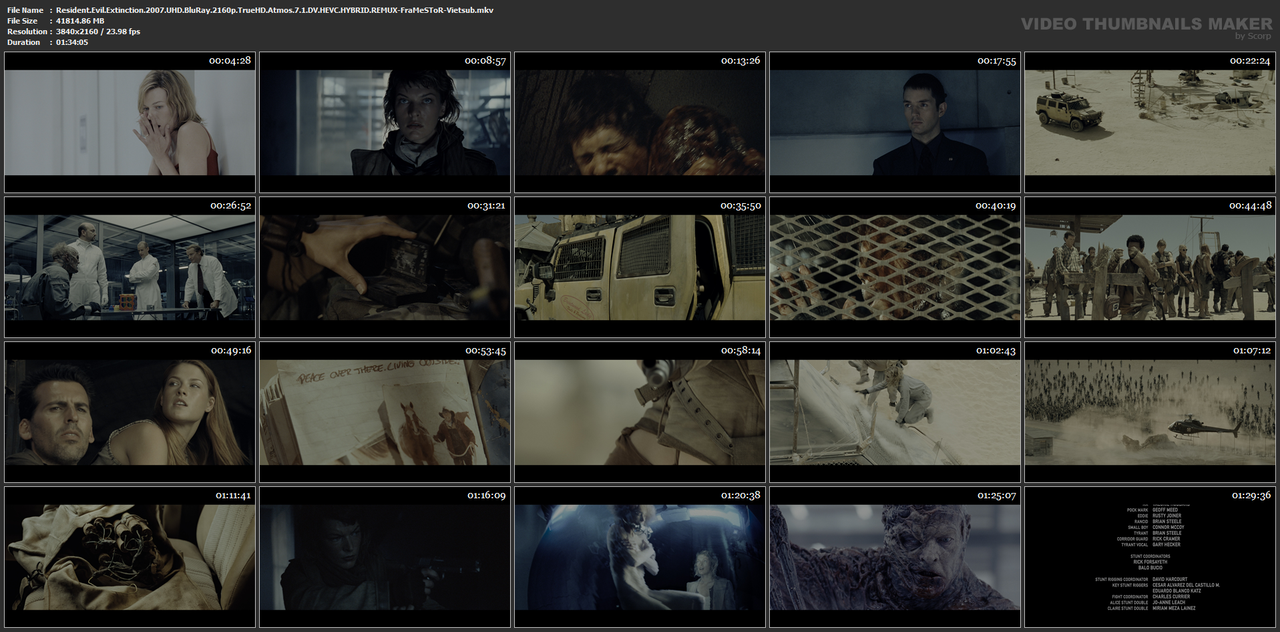1280x632 pixels.
Task: Click the helicopter thumbnail at 01:07:12
Action: pos(1150,412)
